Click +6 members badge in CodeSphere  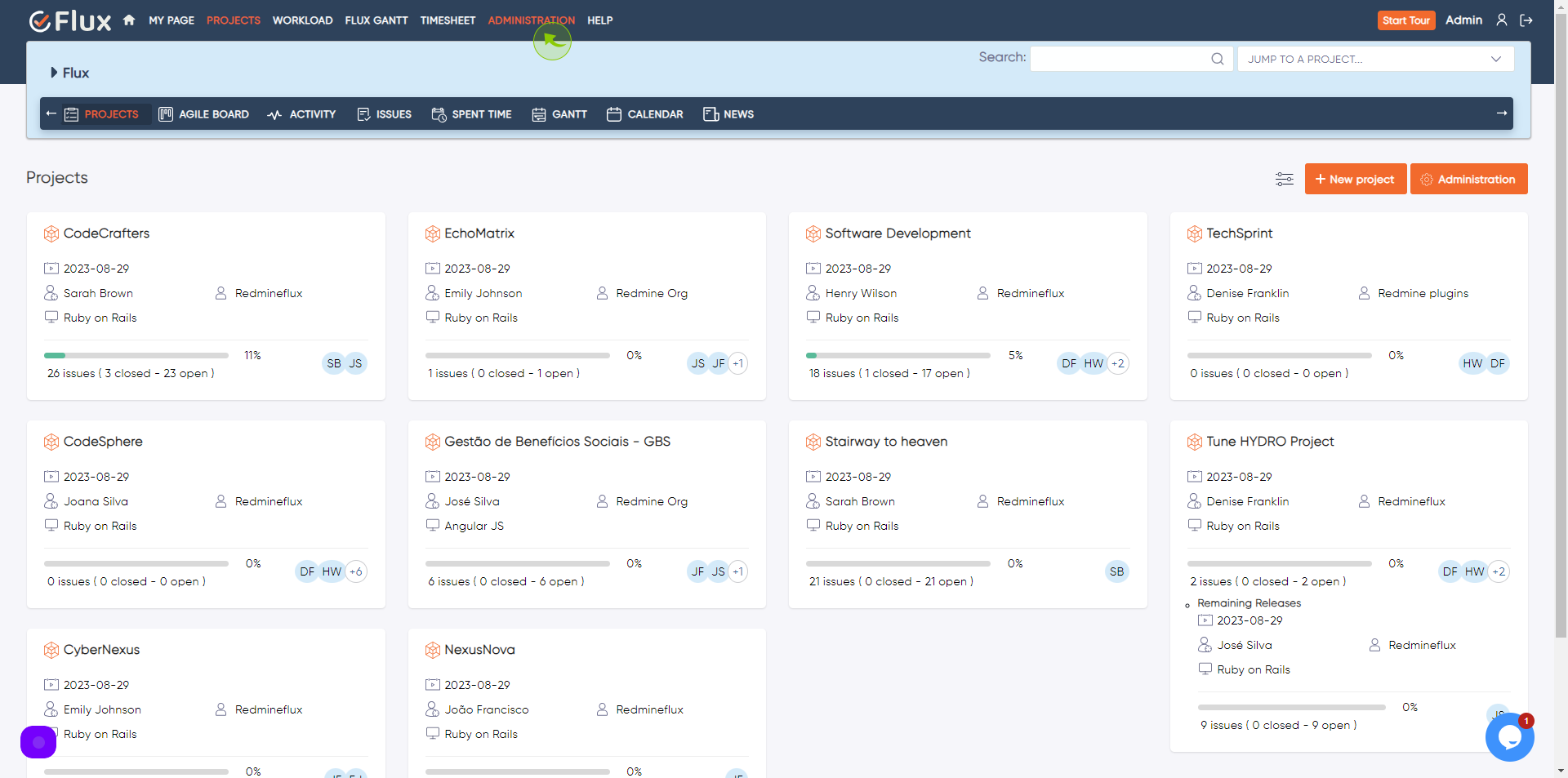point(356,571)
